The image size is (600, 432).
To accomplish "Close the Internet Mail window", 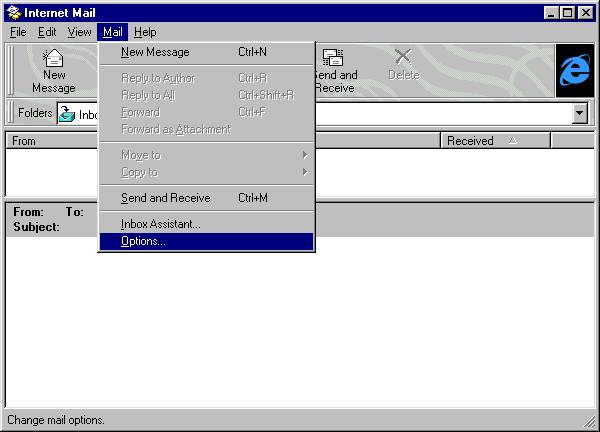I will [x=586, y=13].
